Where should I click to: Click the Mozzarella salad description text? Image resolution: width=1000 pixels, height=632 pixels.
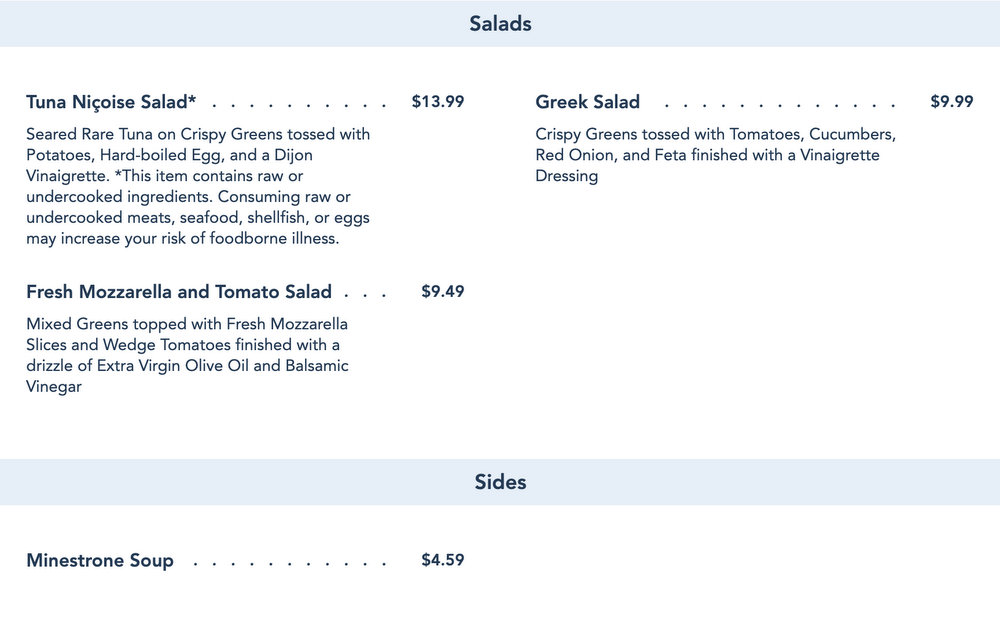click(187, 355)
